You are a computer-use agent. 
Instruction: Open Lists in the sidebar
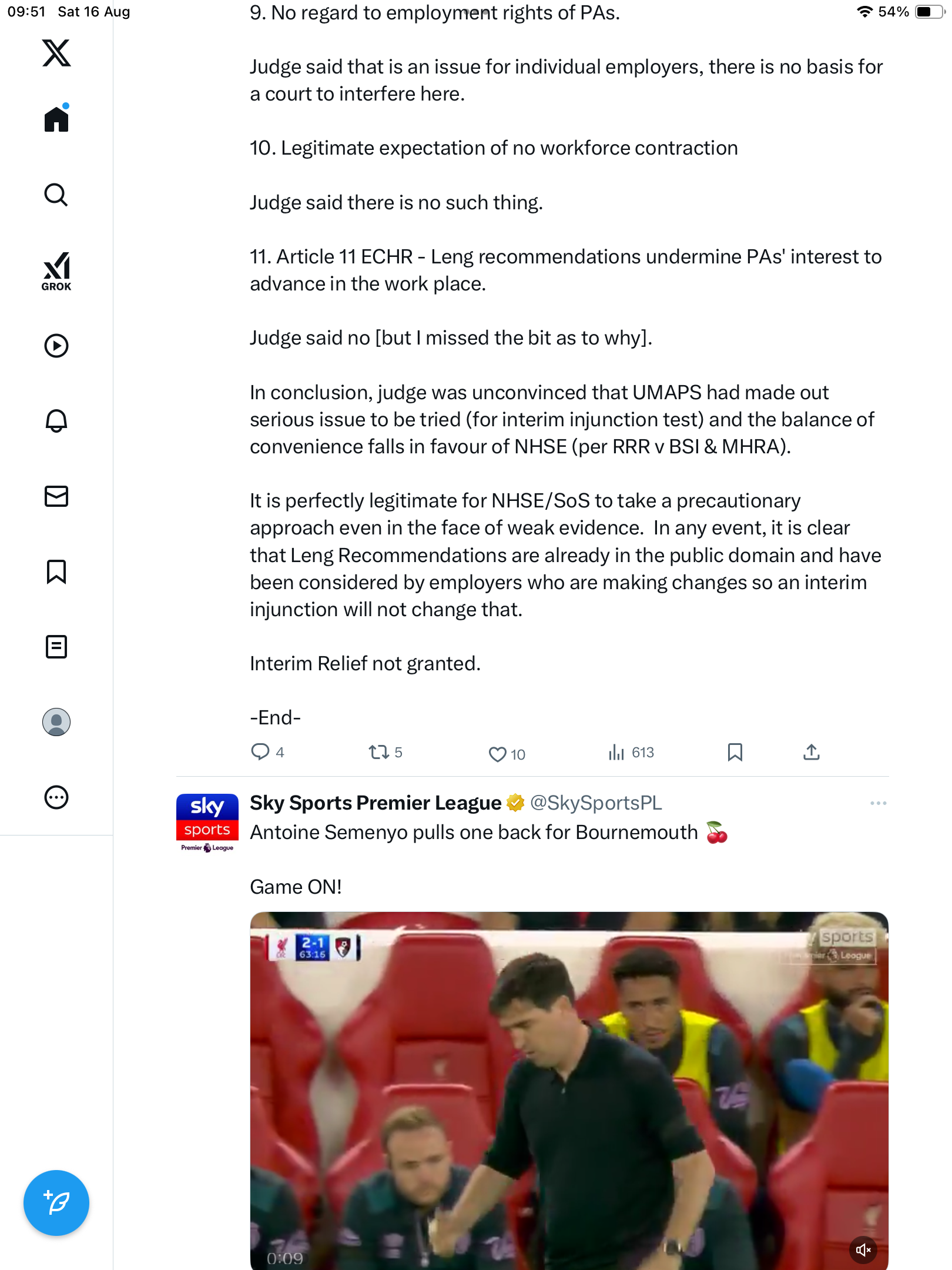pos(56,647)
